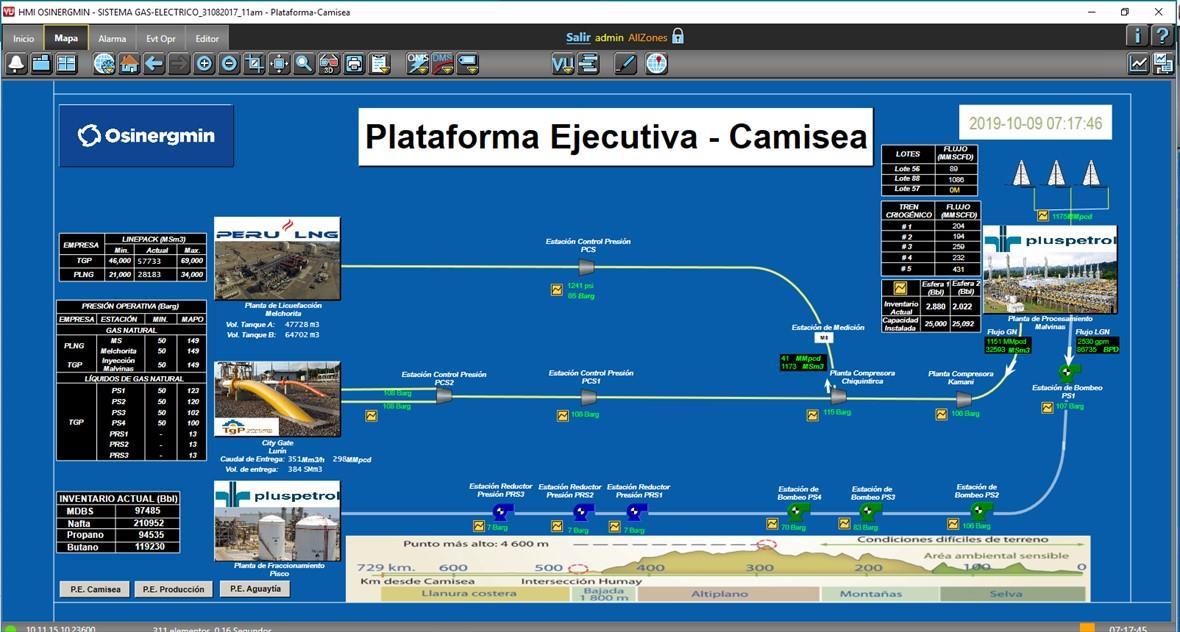Click the PCS pressure control station symbol

coord(586,266)
